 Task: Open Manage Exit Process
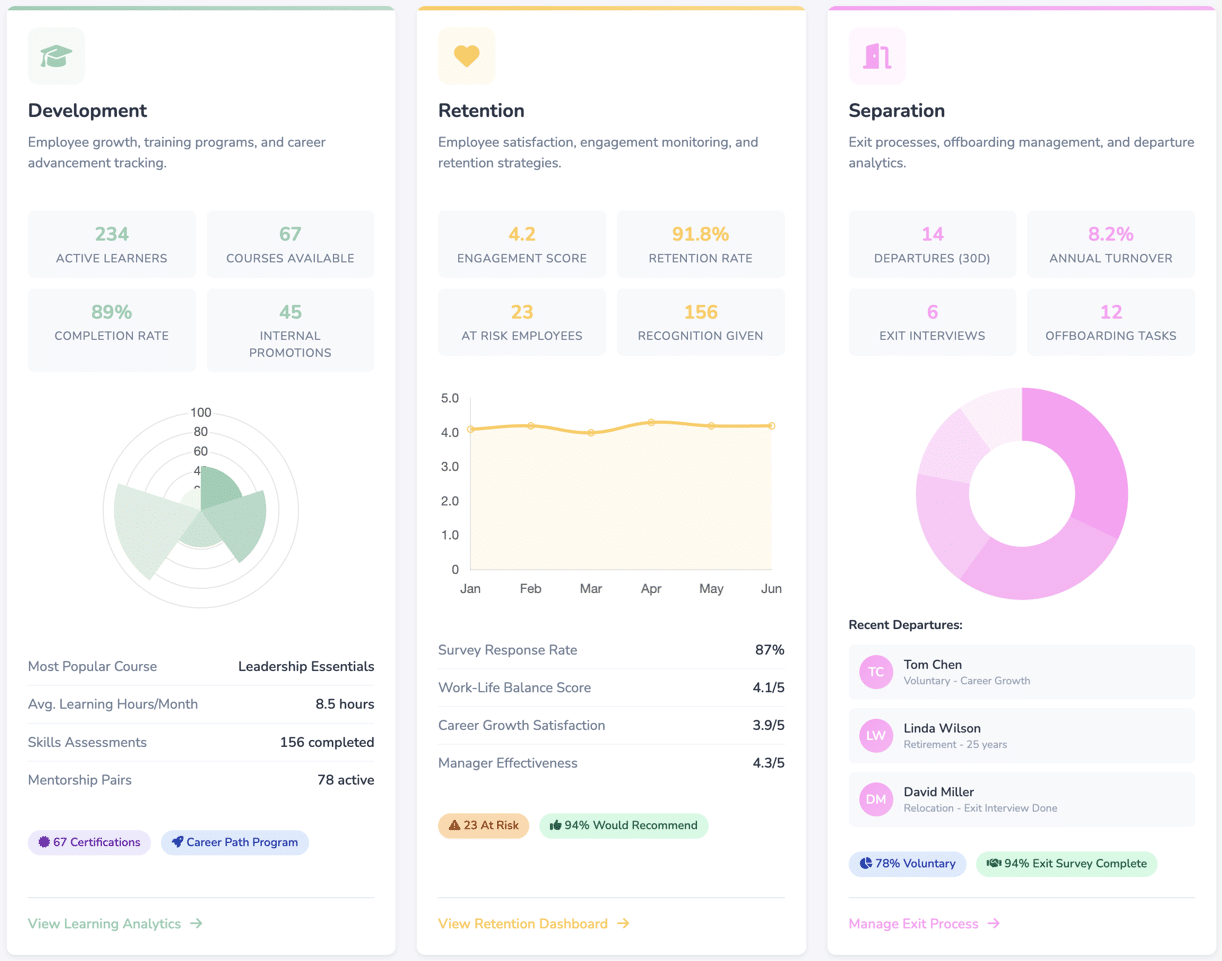[913, 924]
